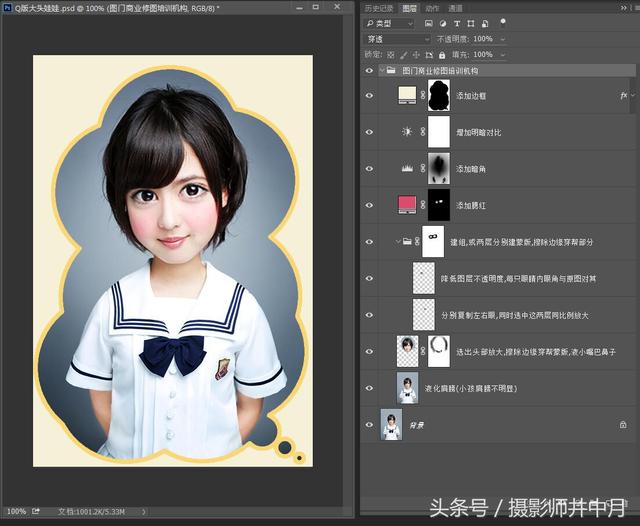Click the fx icon on 添加边框 layer
Image resolution: width=640 pixels, height=526 pixels.
click(623, 95)
